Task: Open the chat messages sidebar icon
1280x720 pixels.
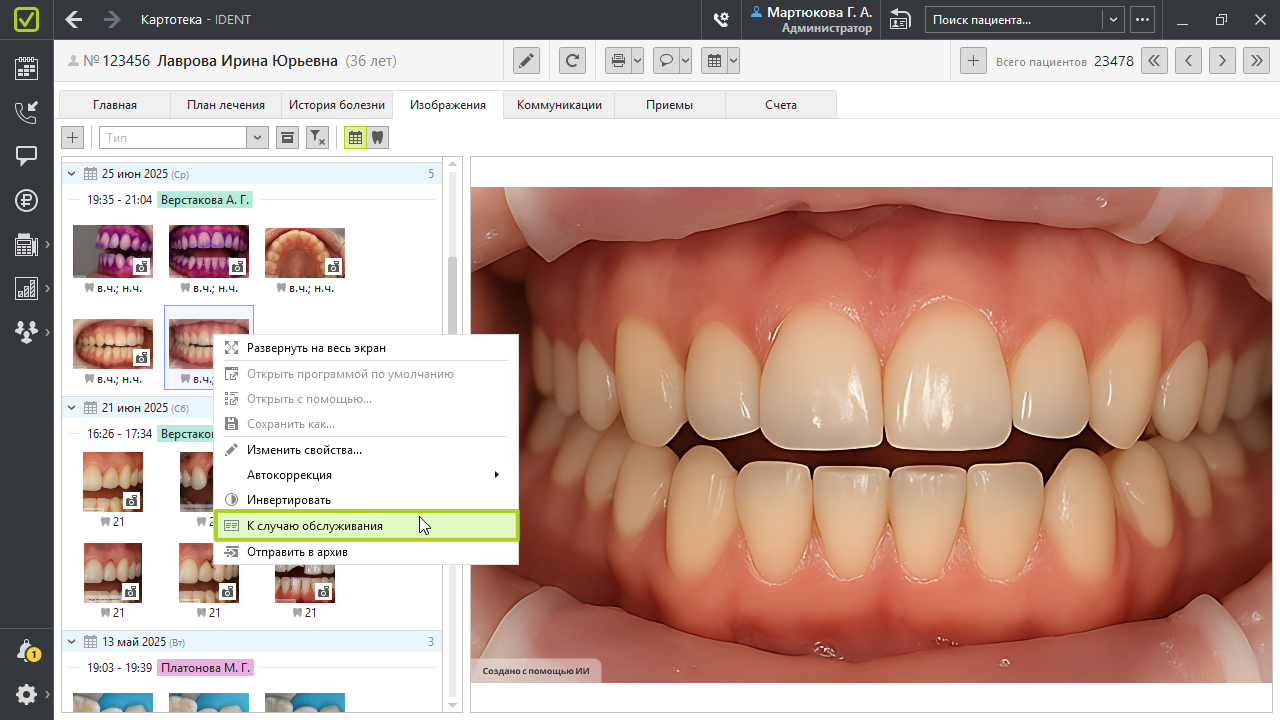Action: point(26,156)
